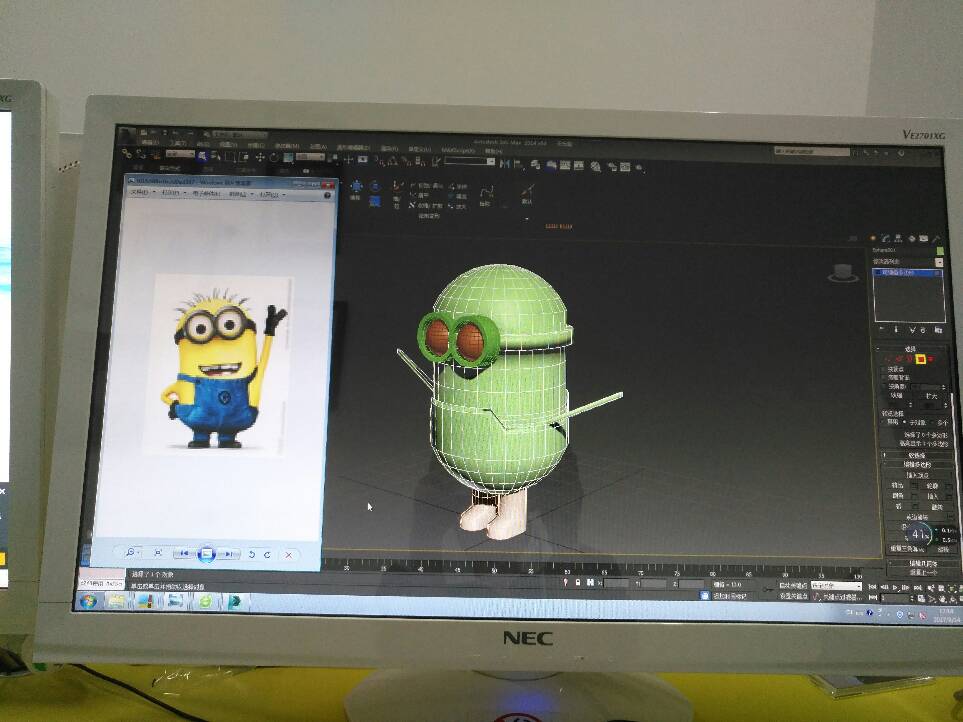The height and width of the screenshot is (722, 963).
Task: Switch to Border sub-object level
Action: tap(910, 360)
